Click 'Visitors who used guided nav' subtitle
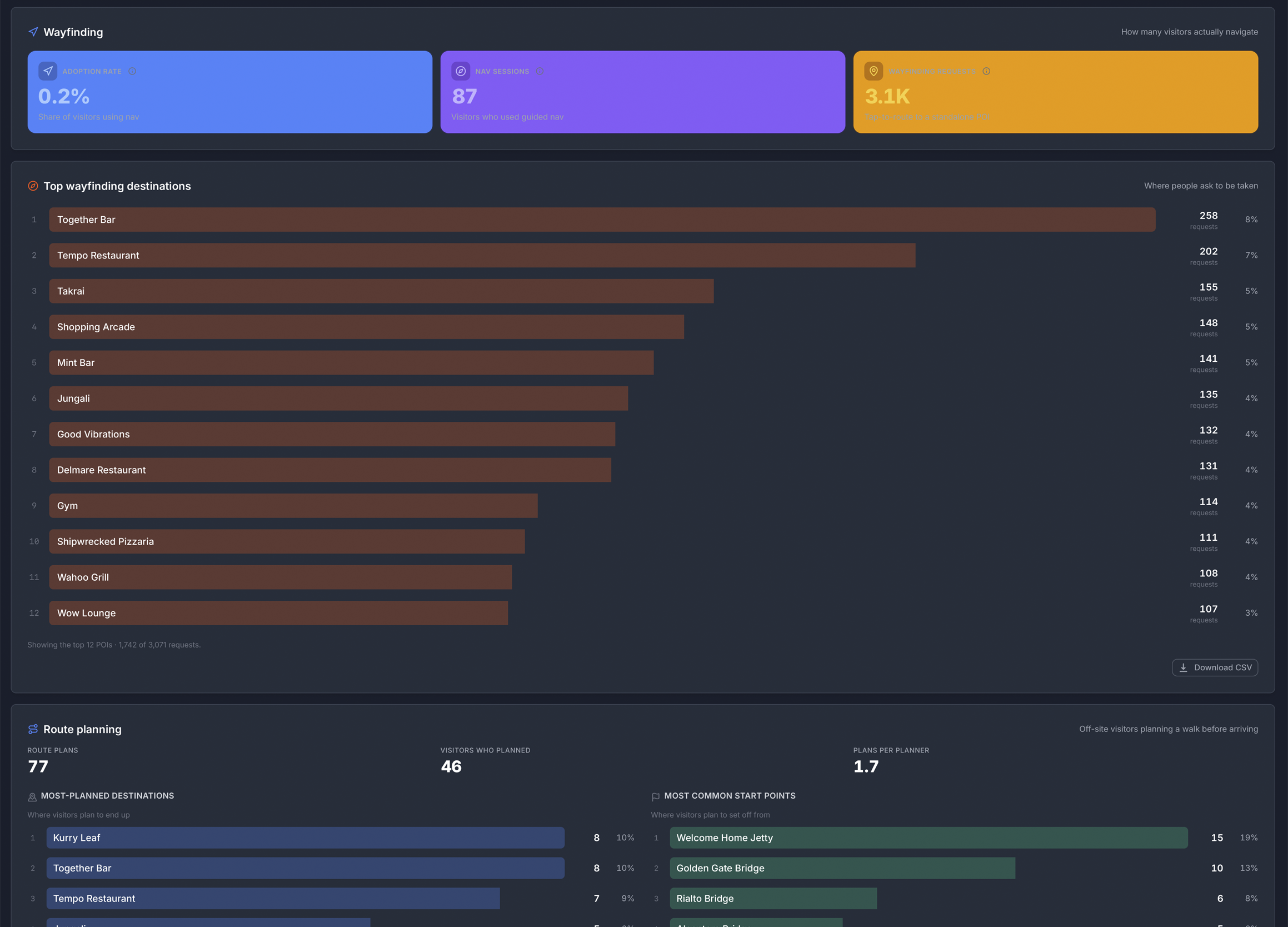1288x927 pixels. pos(507,117)
